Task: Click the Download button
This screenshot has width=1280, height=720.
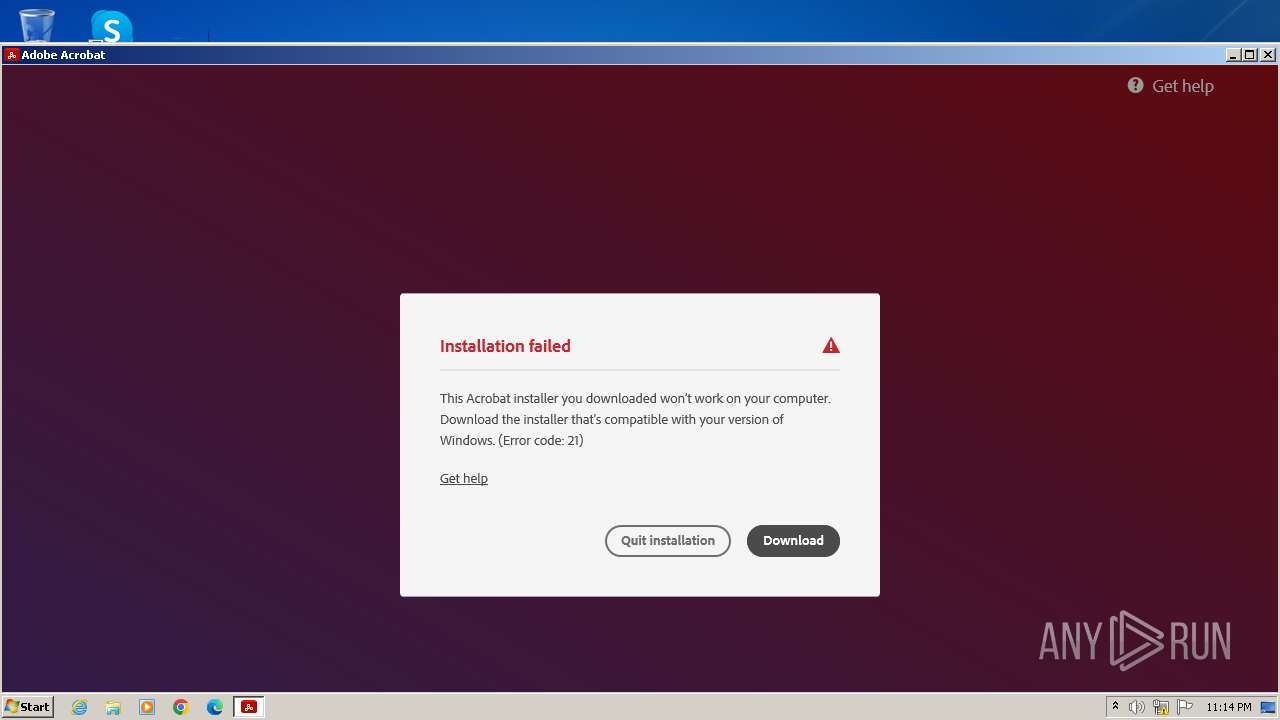Action: pyautogui.click(x=793, y=541)
